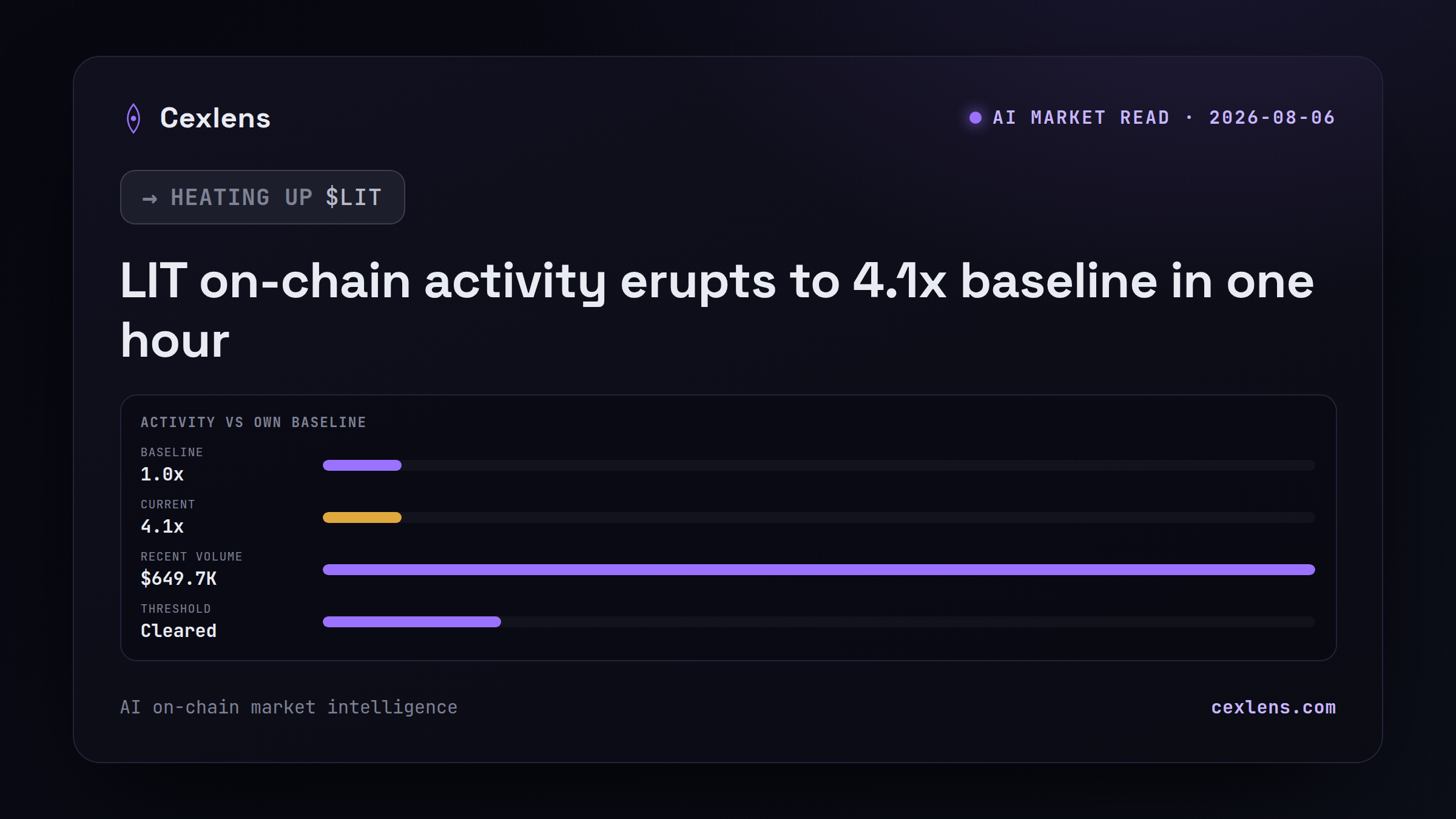Visit the cexlens.com link

pos(1273,707)
